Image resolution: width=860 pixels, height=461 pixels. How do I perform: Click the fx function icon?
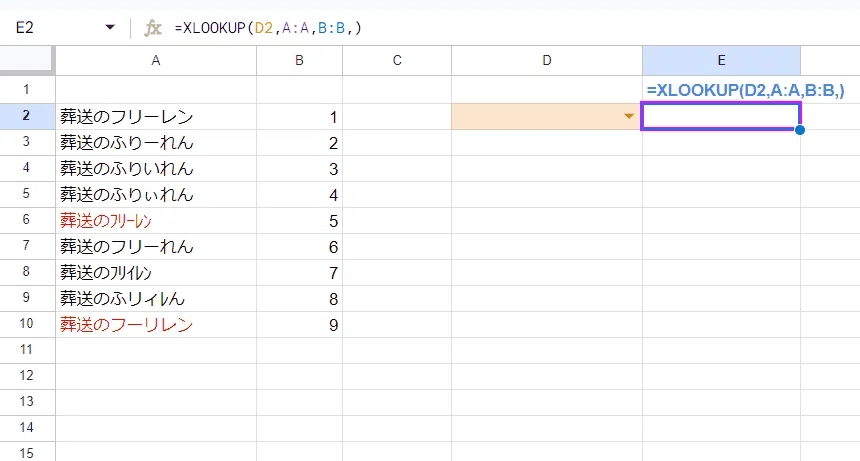[x=153, y=28]
